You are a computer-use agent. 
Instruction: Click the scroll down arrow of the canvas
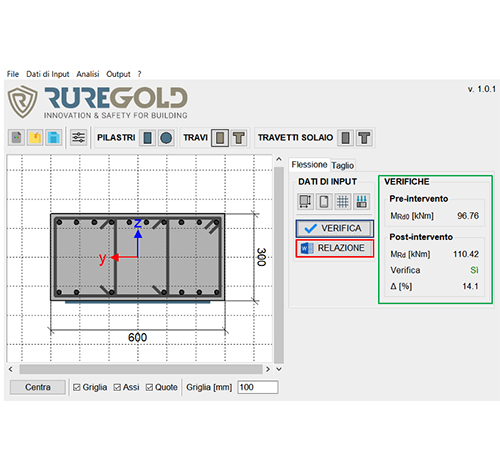(279, 369)
